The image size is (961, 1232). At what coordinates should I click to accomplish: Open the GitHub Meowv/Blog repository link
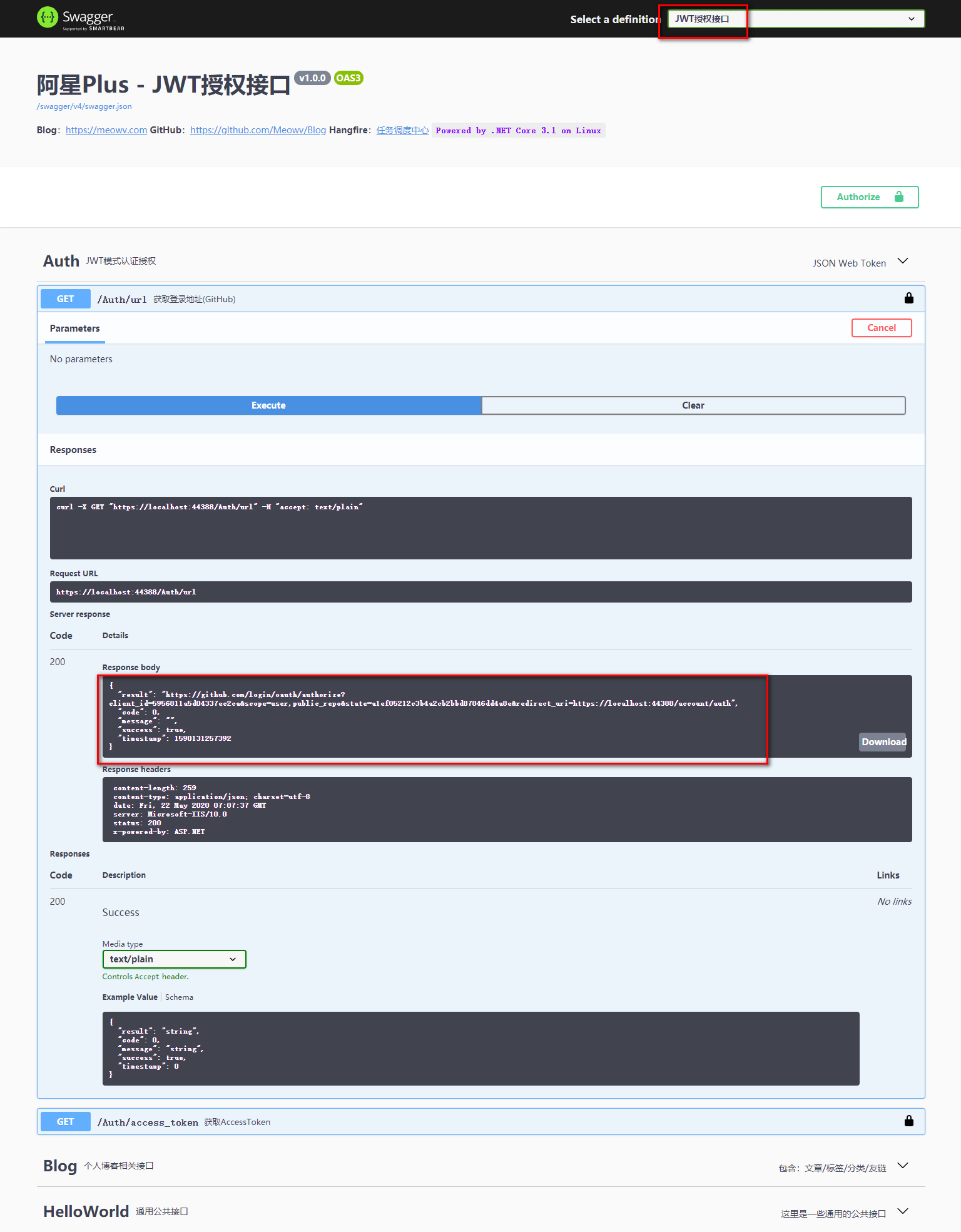point(258,130)
